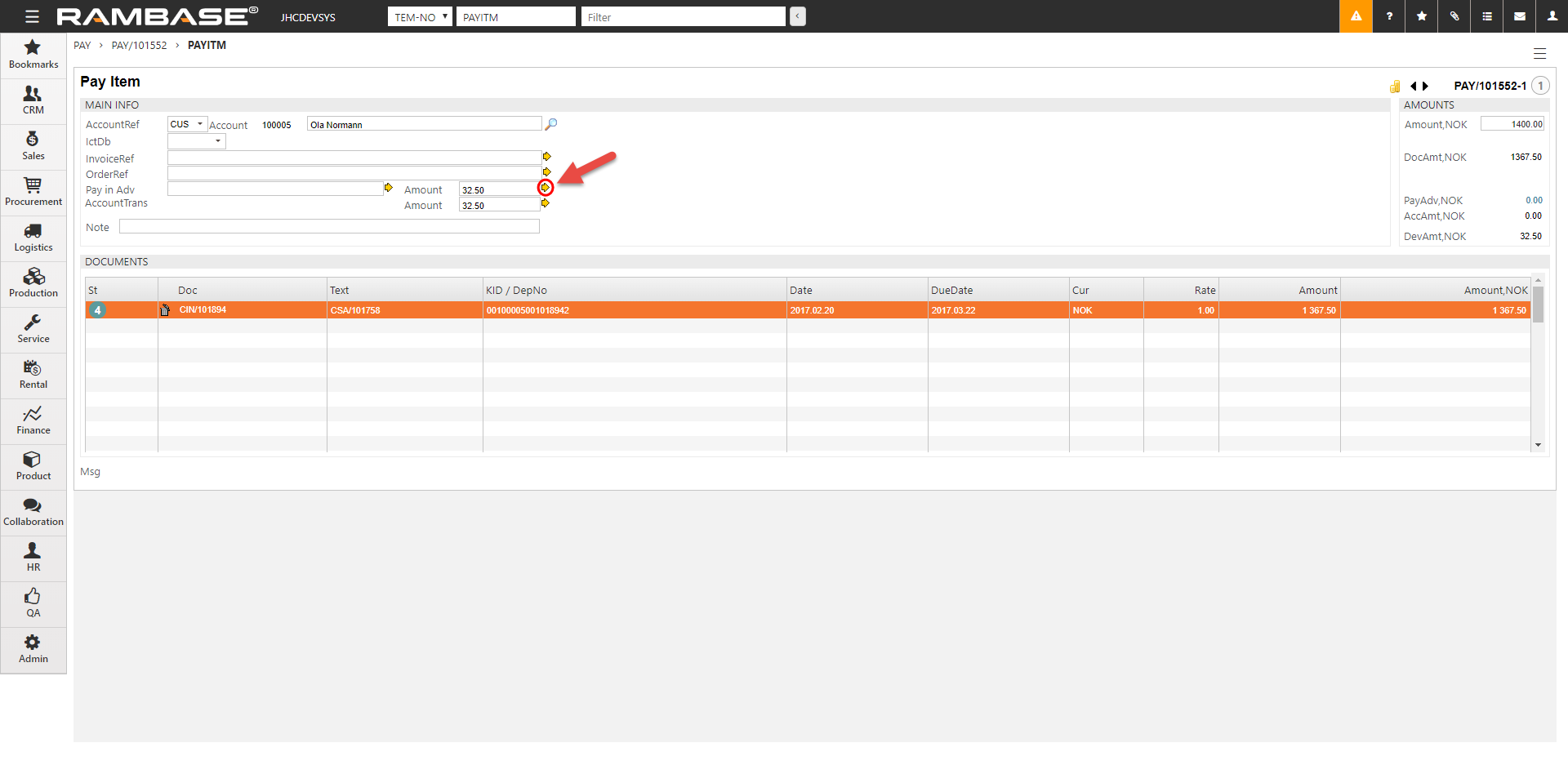1568x765 pixels.
Task: Click the KID number 00100005001018942
Action: coord(528,310)
